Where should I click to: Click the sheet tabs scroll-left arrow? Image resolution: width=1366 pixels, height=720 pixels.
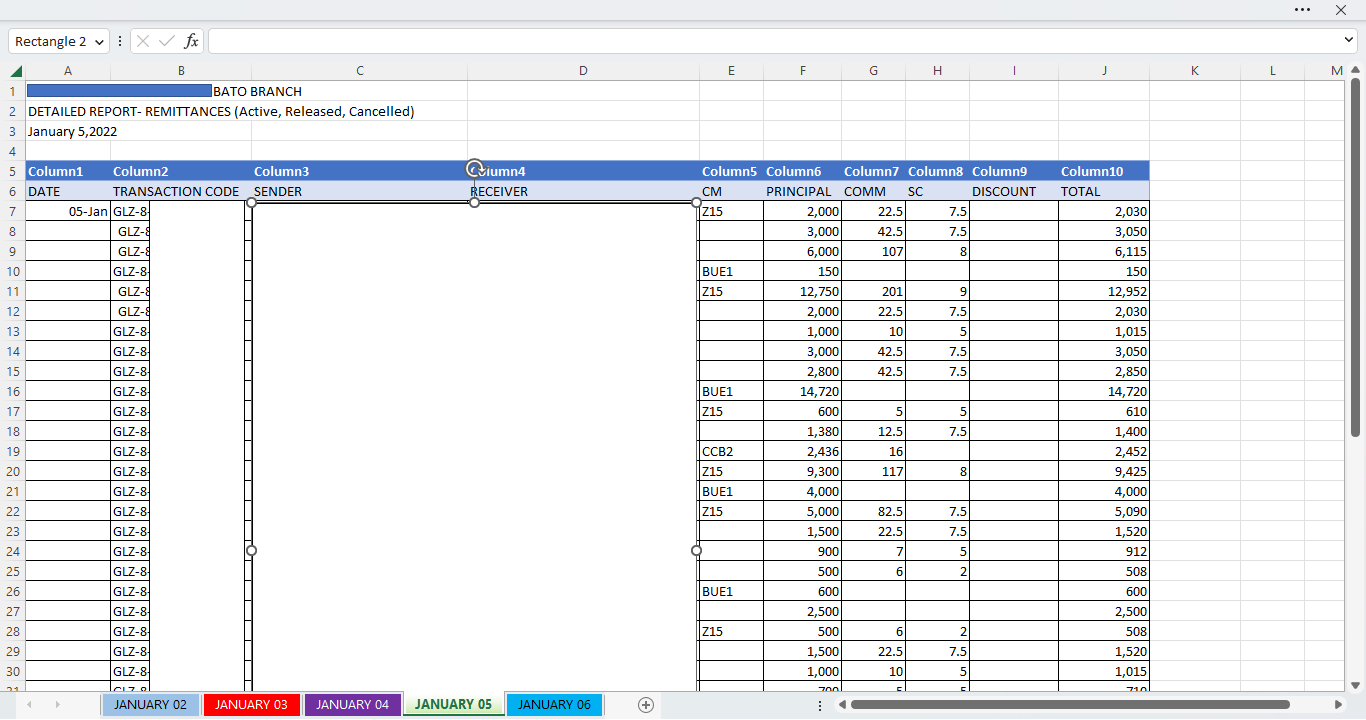tap(29, 705)
